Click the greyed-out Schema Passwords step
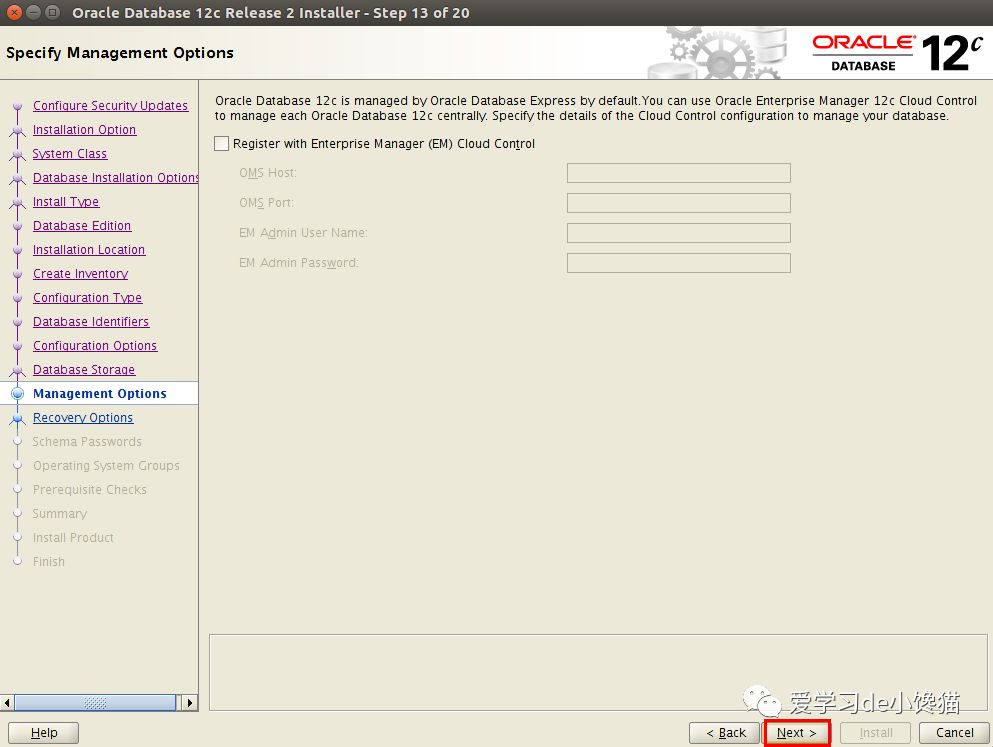Image resolution: width=993 pixels, height=747 pixels. tap(87, 442)
